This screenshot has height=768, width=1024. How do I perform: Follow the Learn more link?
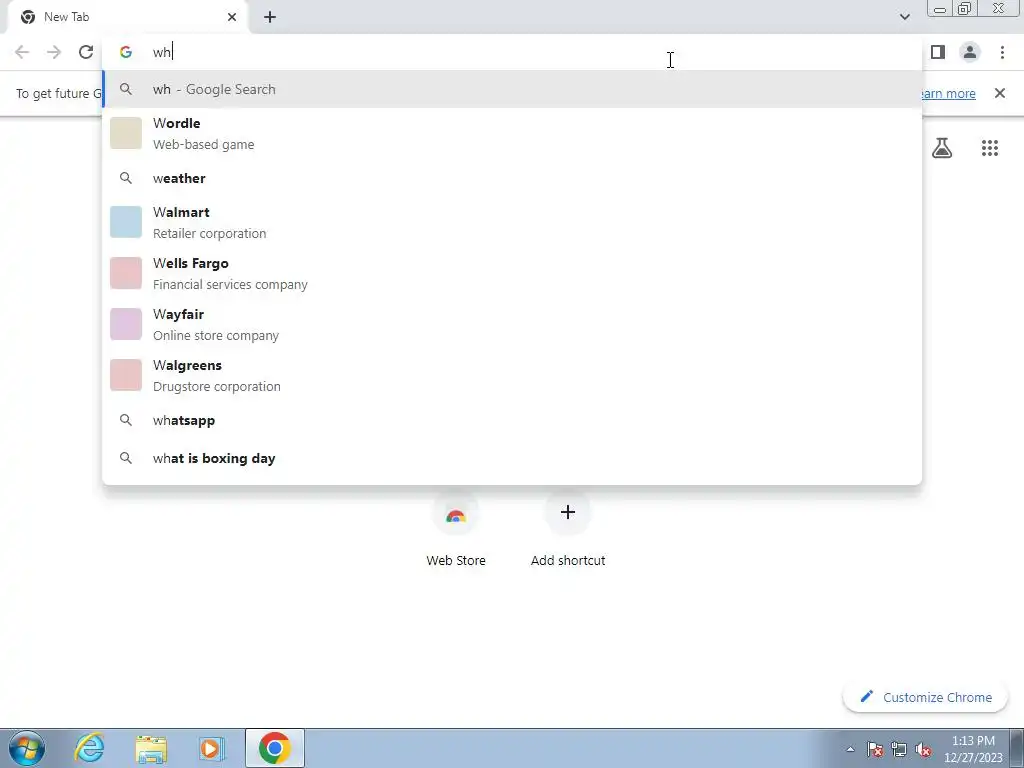click(x=947, y=93)
